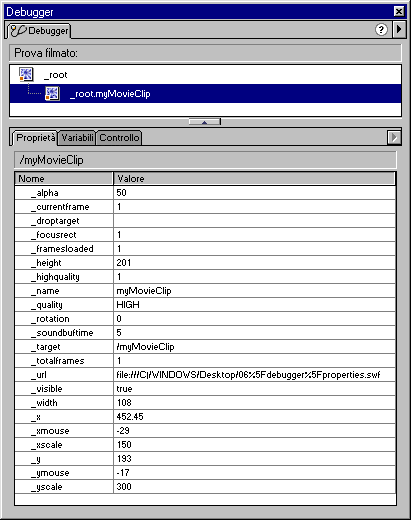411x520 pixels.
Task: Select the _alpha property name
Action: tap(45, 193)
